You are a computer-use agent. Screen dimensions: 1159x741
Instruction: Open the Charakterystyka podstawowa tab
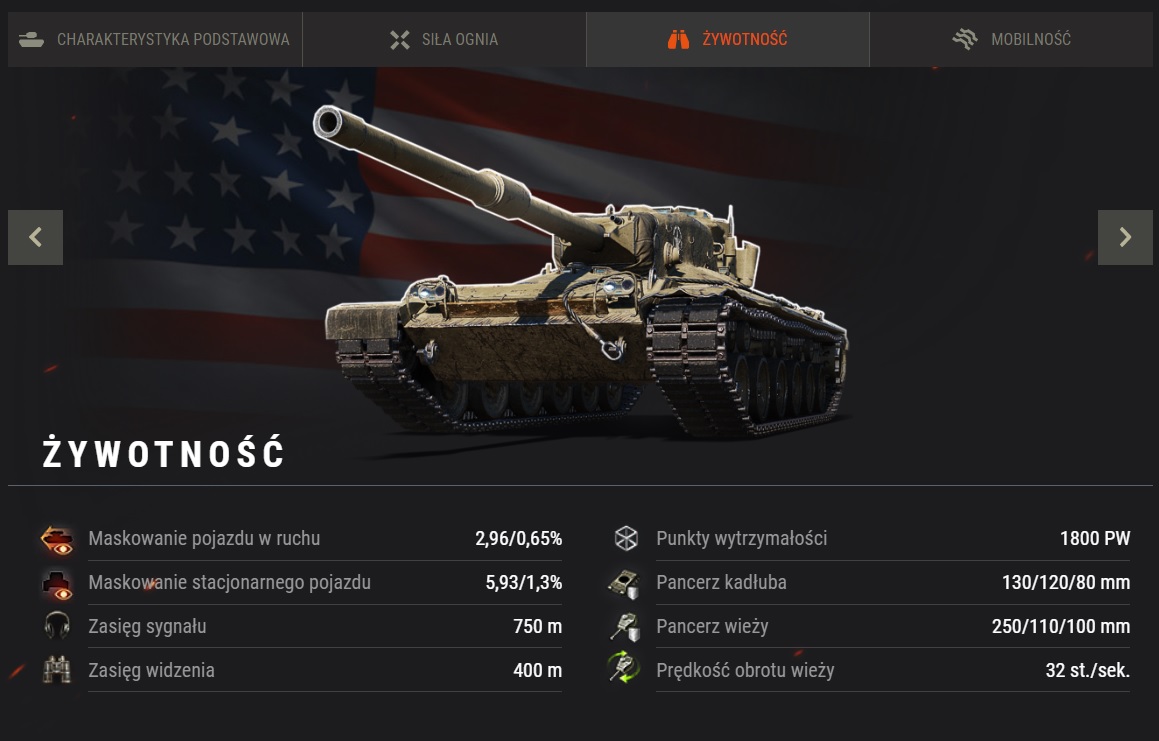click(x=154, y=39)
